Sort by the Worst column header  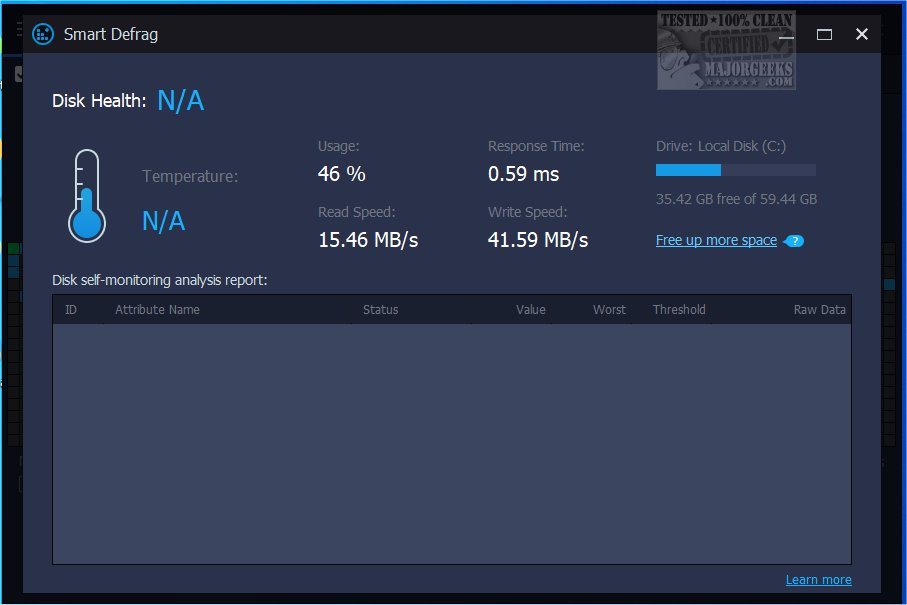point(609,309)
